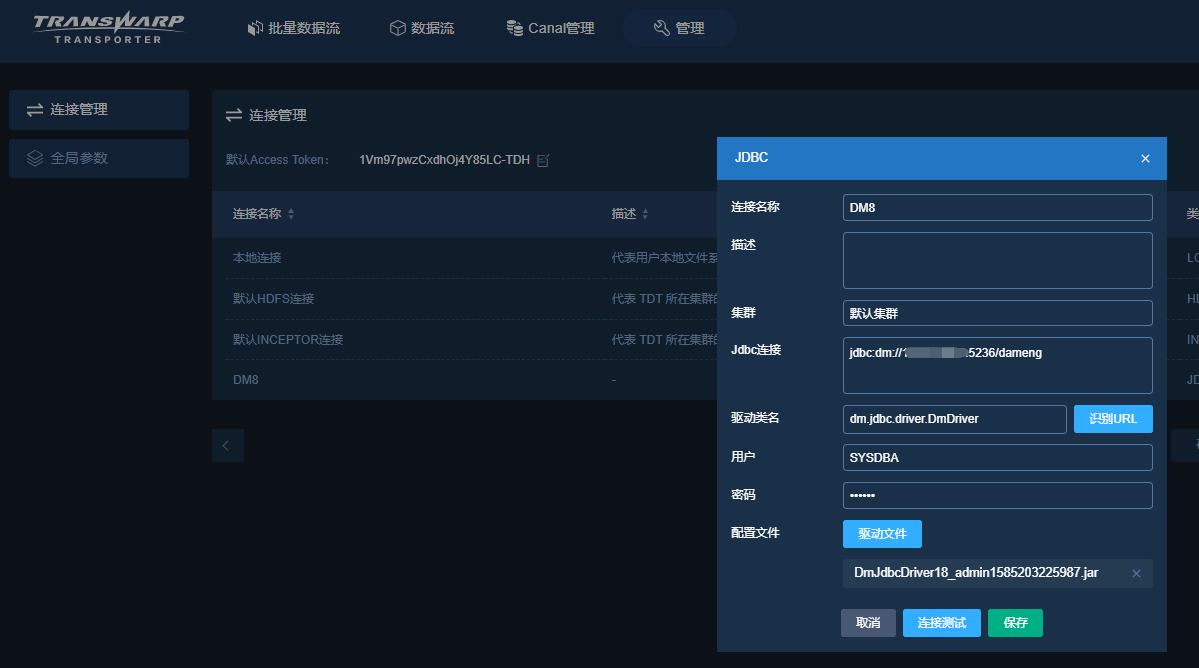Sort by 描述 column
Viewport: 1199px width, 668px height.
pyautogui.click(x=645, y=214)
